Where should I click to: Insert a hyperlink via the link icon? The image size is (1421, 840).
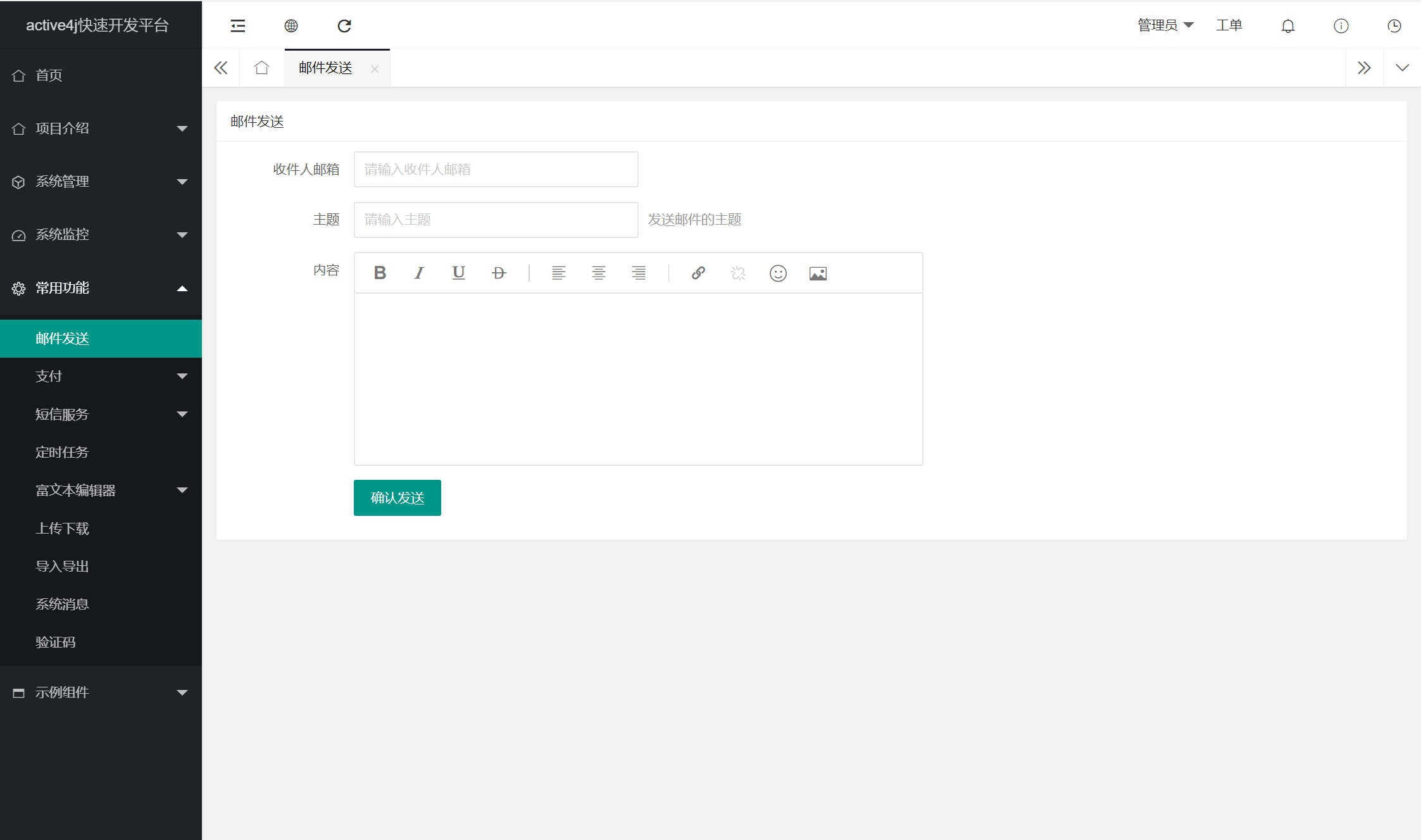tap(698, 273)
